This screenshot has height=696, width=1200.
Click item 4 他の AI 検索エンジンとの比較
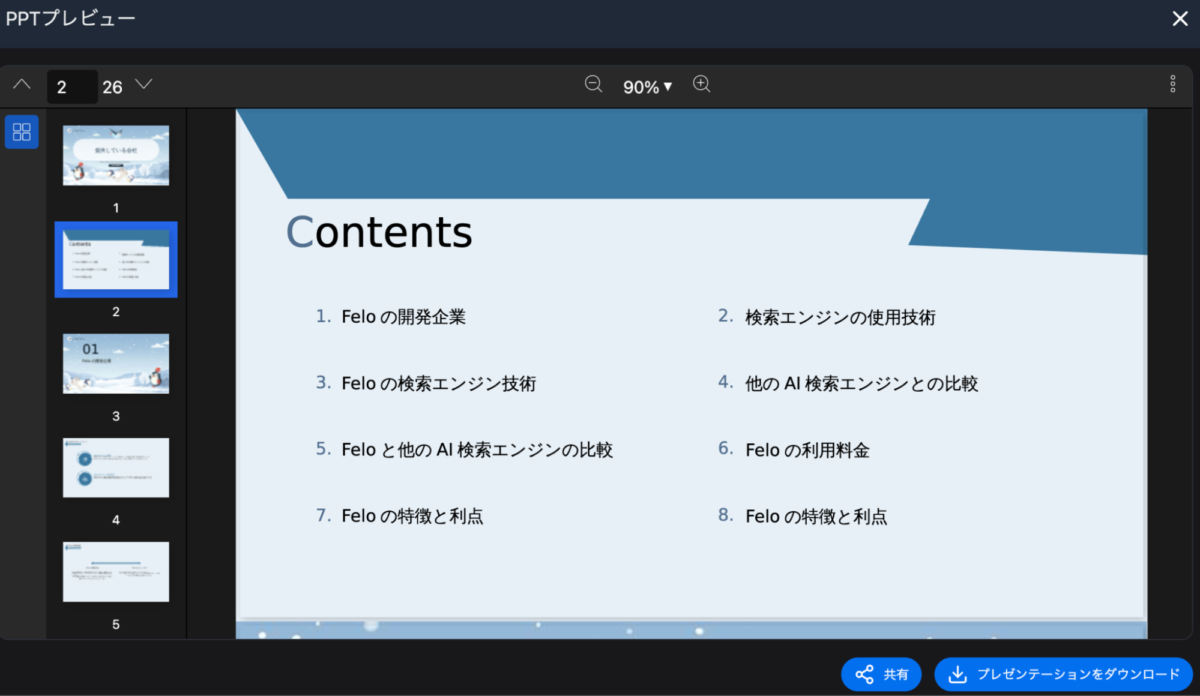(848, 383)
